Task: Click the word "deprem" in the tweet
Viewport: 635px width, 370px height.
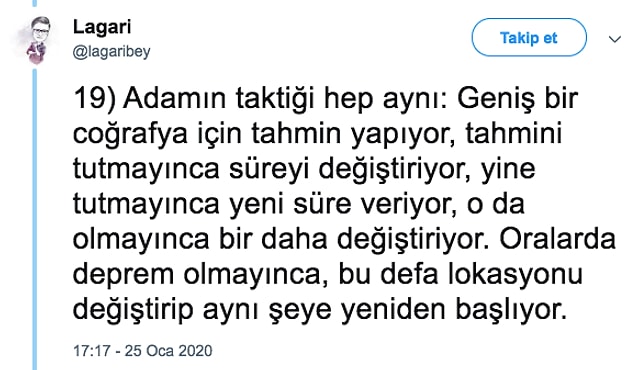Action: 124,275
